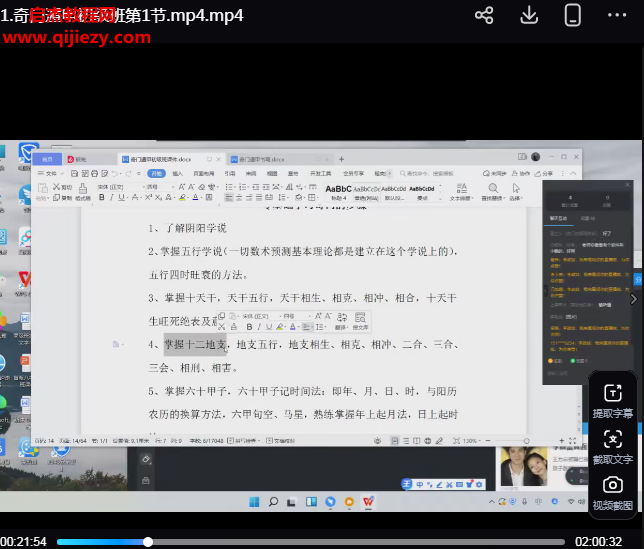The height and width of the screenshot is (549, 644).
Task: Expand the styles gallery arrow
Action: pos(440,199)
